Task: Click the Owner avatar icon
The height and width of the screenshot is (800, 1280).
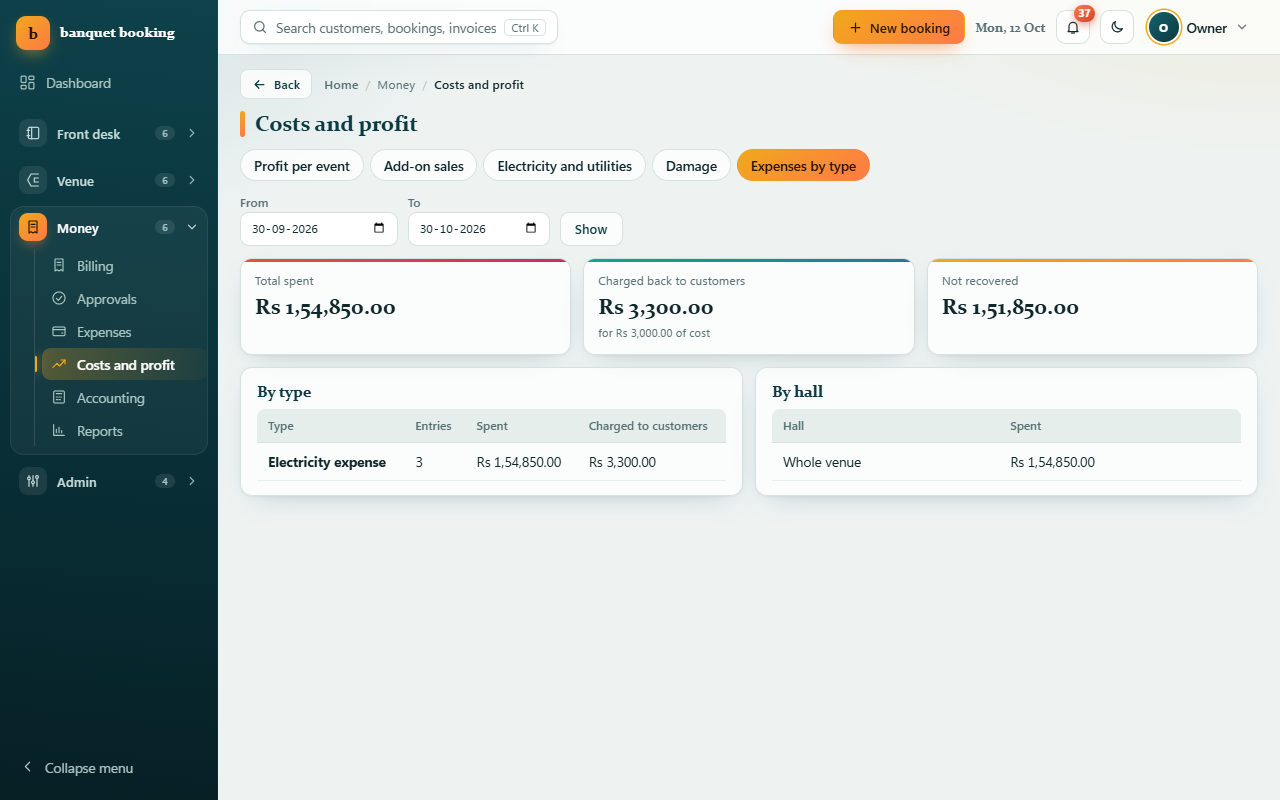Action: pyautogui.click(x=1163, y=28)
